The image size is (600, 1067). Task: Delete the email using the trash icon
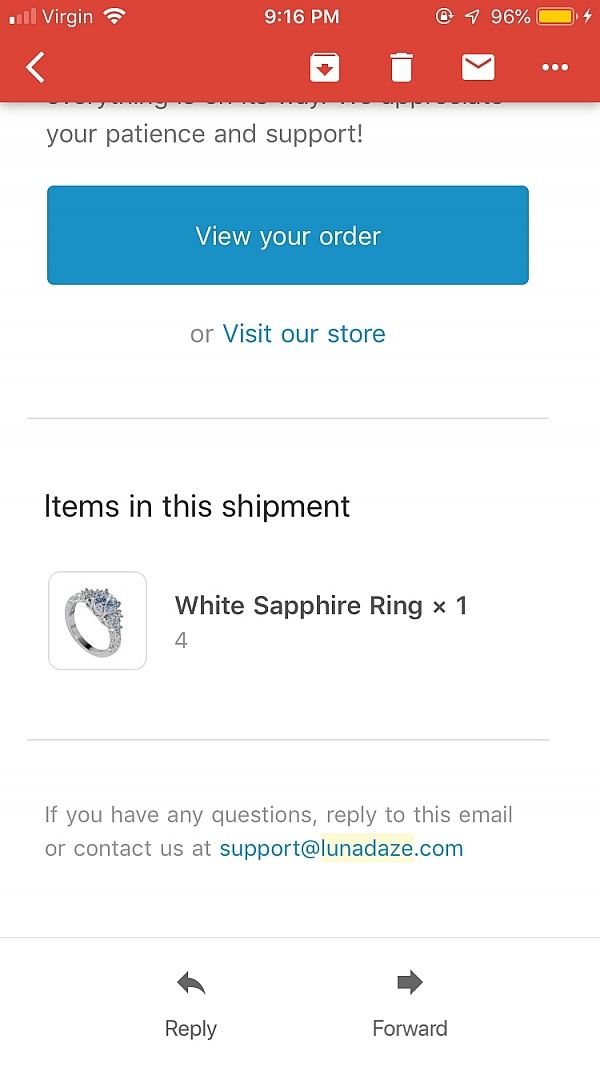[x=401, y=67]
